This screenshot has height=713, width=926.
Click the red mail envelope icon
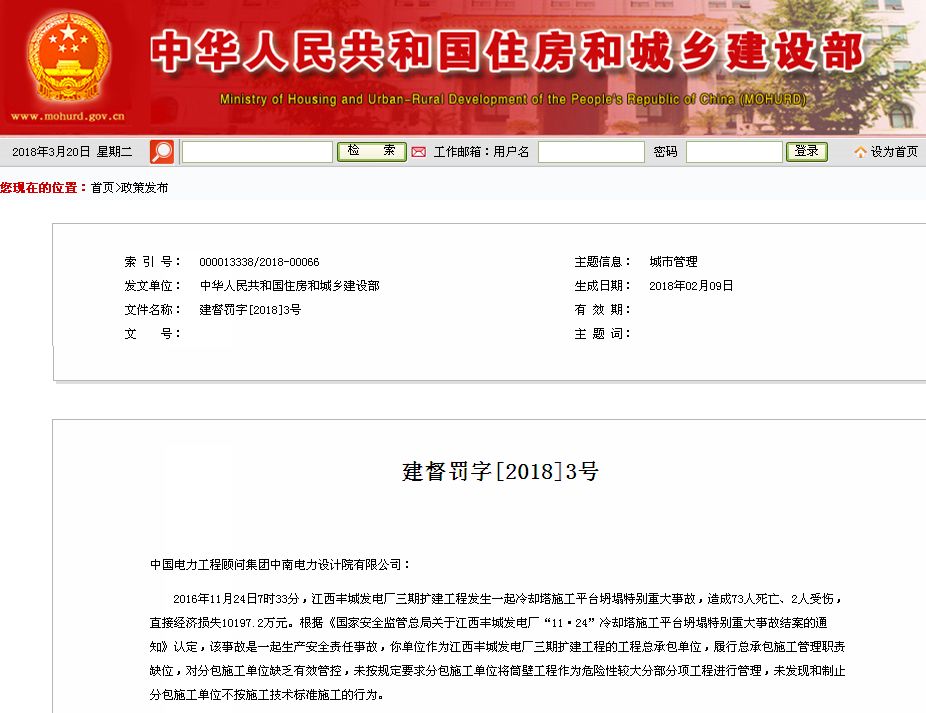(419, 152)
